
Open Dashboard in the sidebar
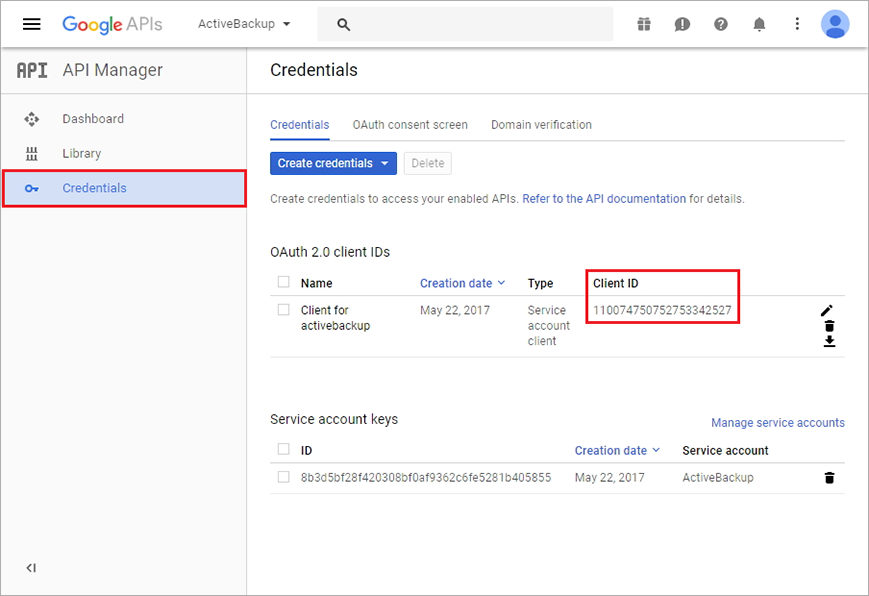tap(93, 119)
